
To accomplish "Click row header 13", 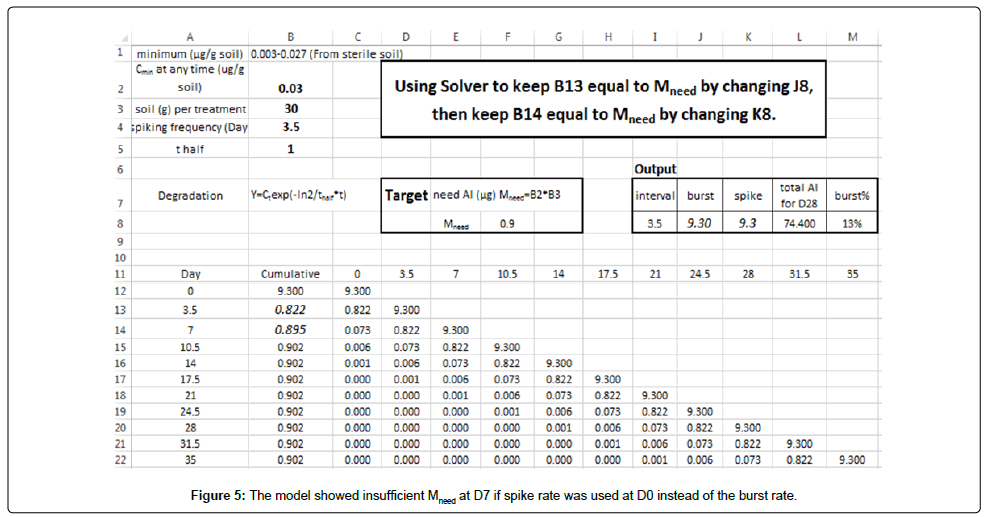I will click(119, 310).
